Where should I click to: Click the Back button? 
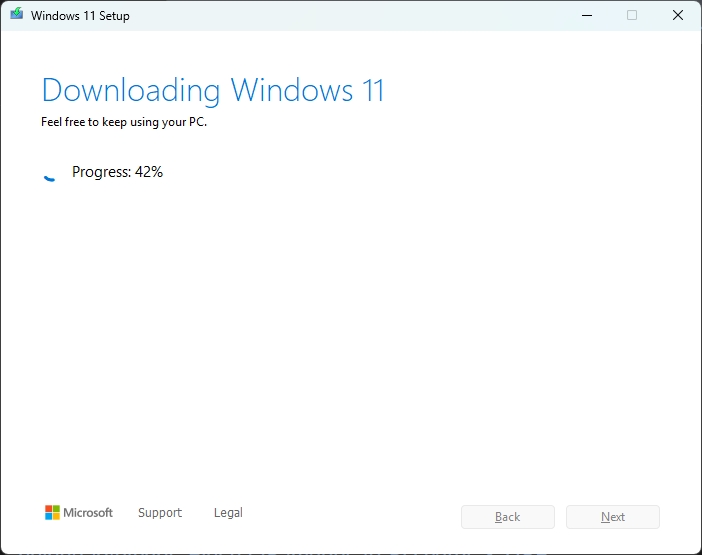[x=508, y=517]
